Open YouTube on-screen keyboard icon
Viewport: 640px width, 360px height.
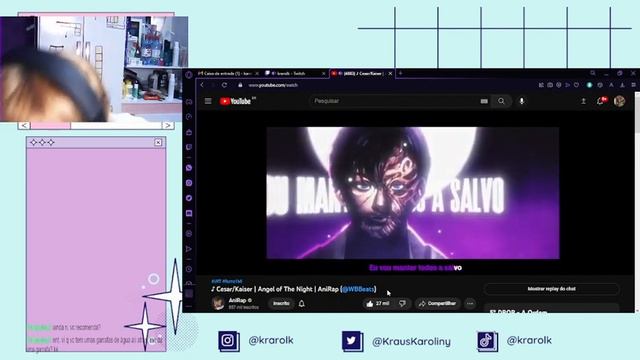click(x=484, y=101)
